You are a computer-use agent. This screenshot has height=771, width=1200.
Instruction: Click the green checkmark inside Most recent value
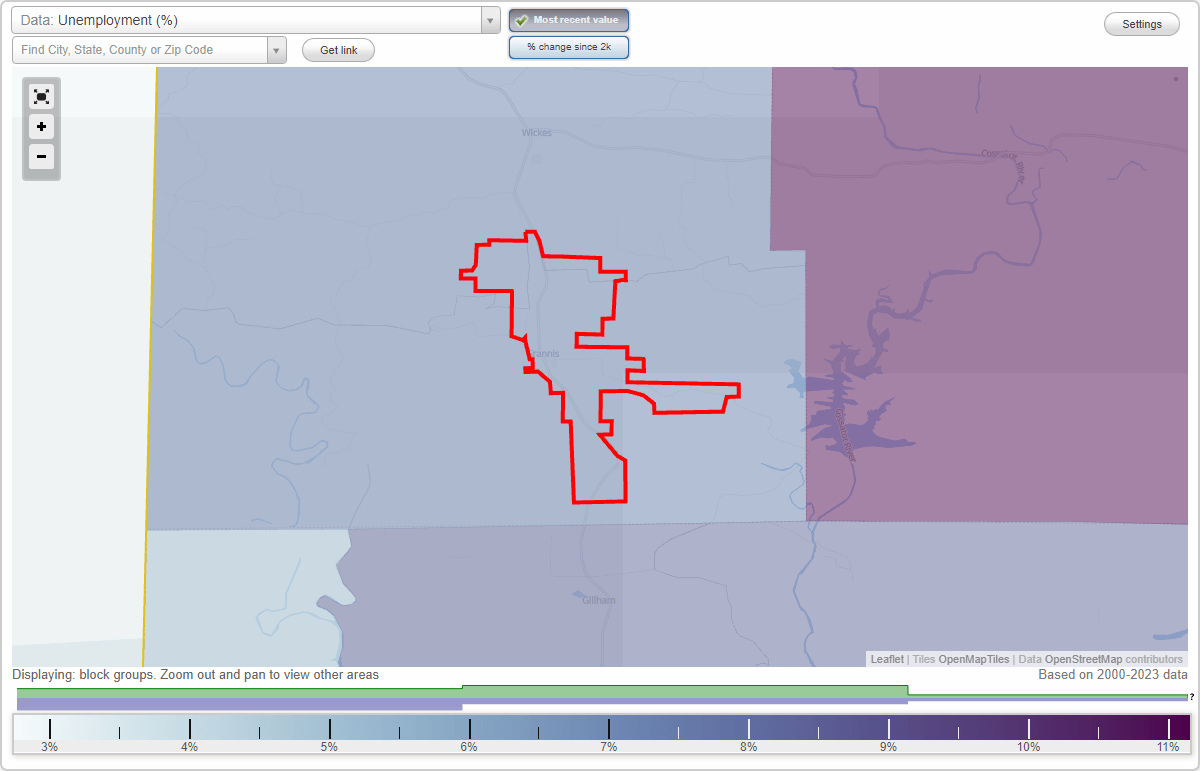point(521,20)
